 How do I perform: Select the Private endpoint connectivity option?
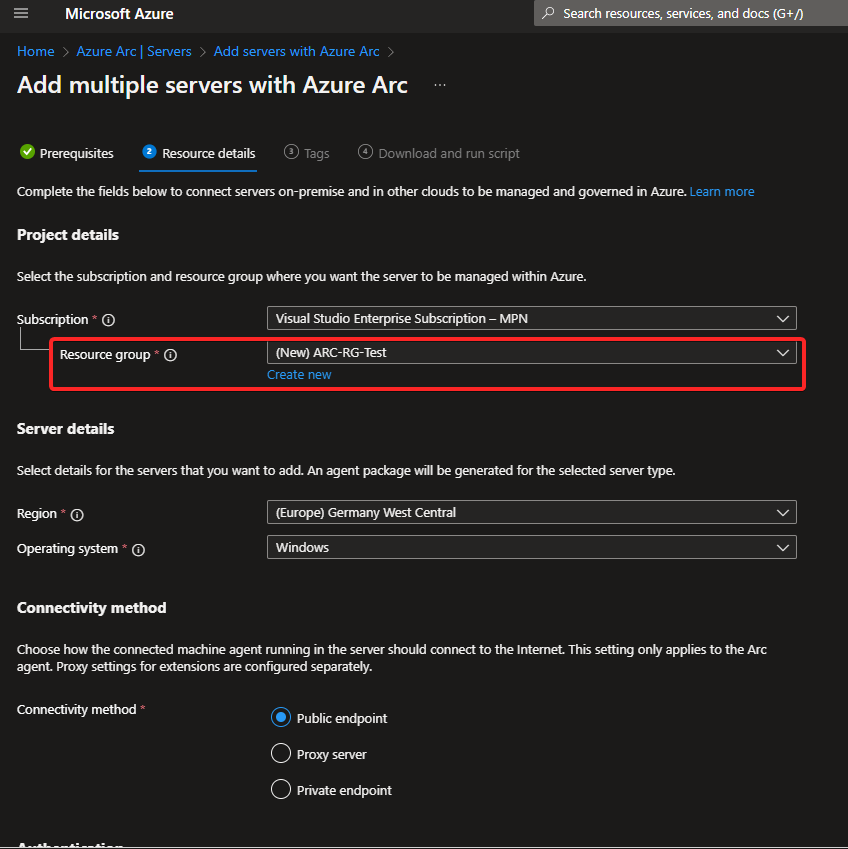point(281,789)
